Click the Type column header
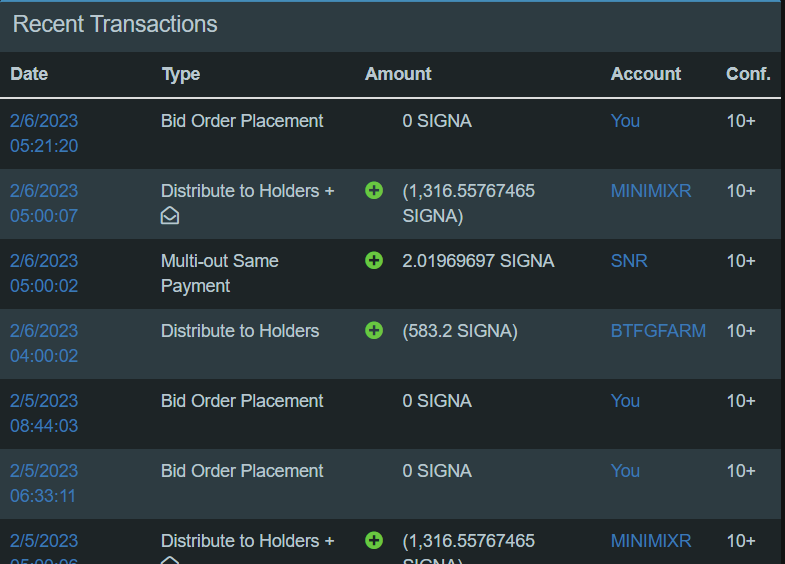This screenshot has width=785, height=564. (181, 74)
